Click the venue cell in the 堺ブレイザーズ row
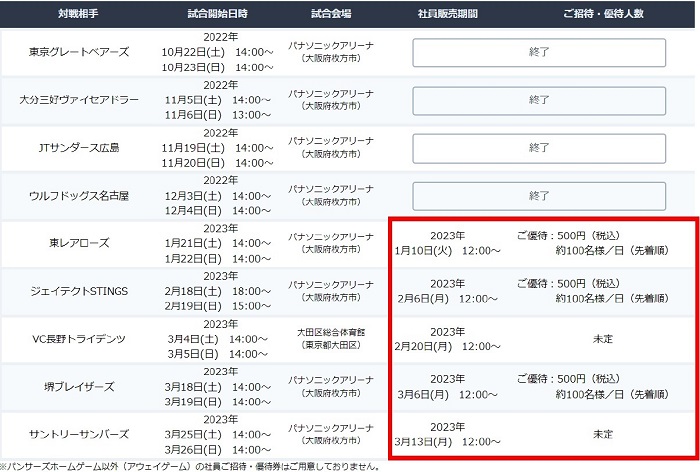 [331, 387]
